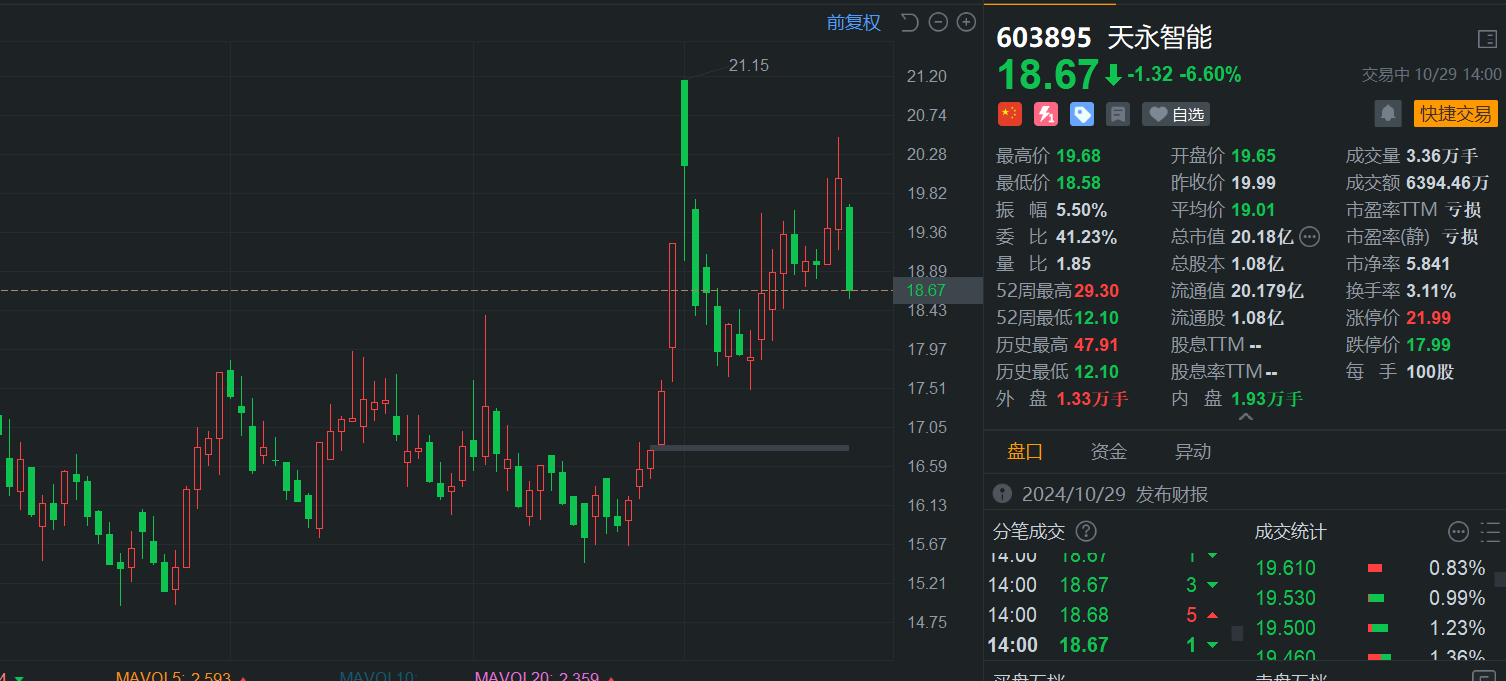Screen dimensions: 1506x681
Task: Click the 市净率 value 5.841
Action: coord(1428,264)
